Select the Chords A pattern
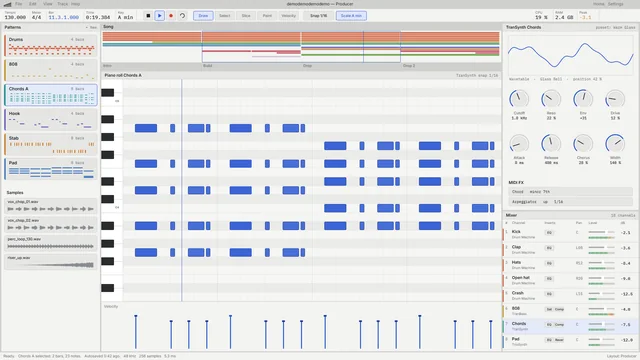640x360 pixels. coord(51,95)
